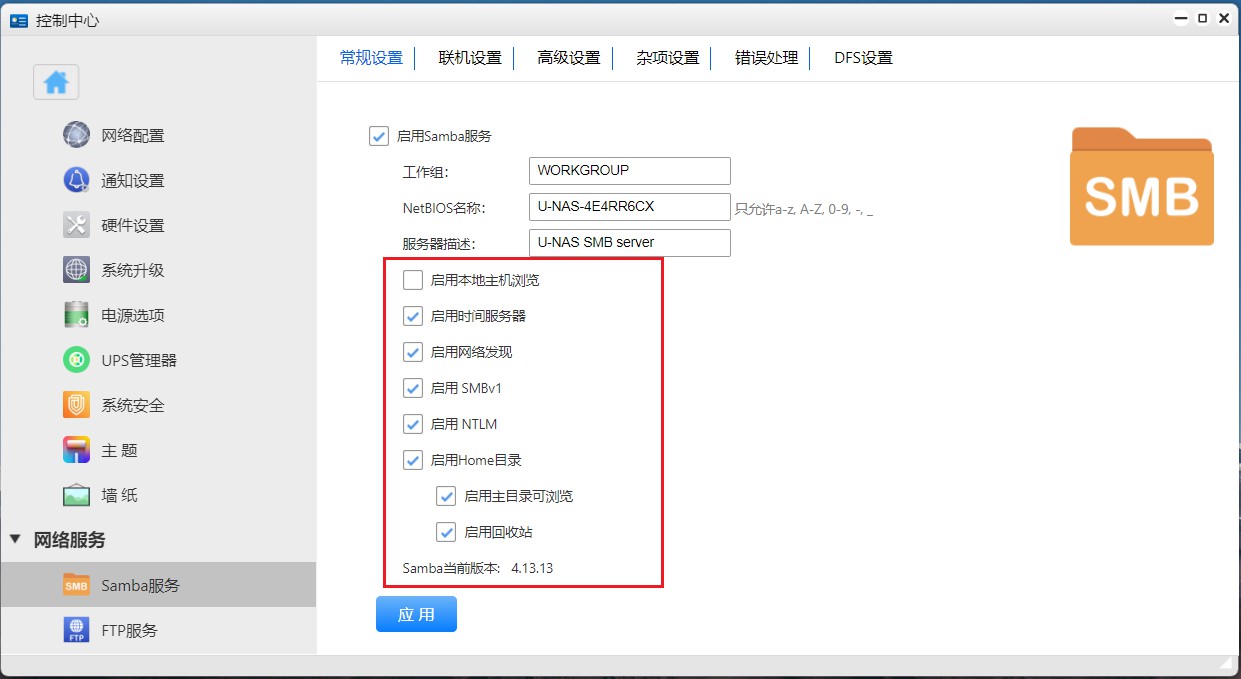Select the 通知设置 bell icon
The image size is (1241, 679).
coord(77,180)
